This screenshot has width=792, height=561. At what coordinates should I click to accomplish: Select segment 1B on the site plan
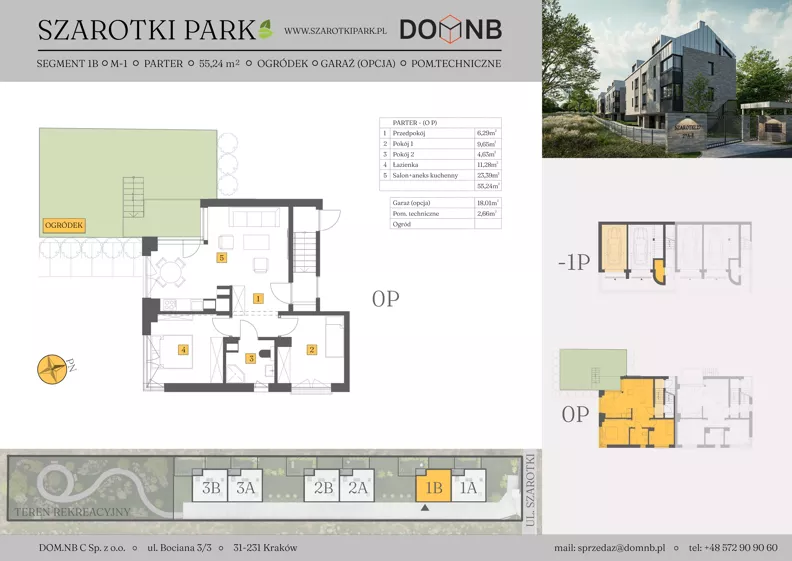433,486
